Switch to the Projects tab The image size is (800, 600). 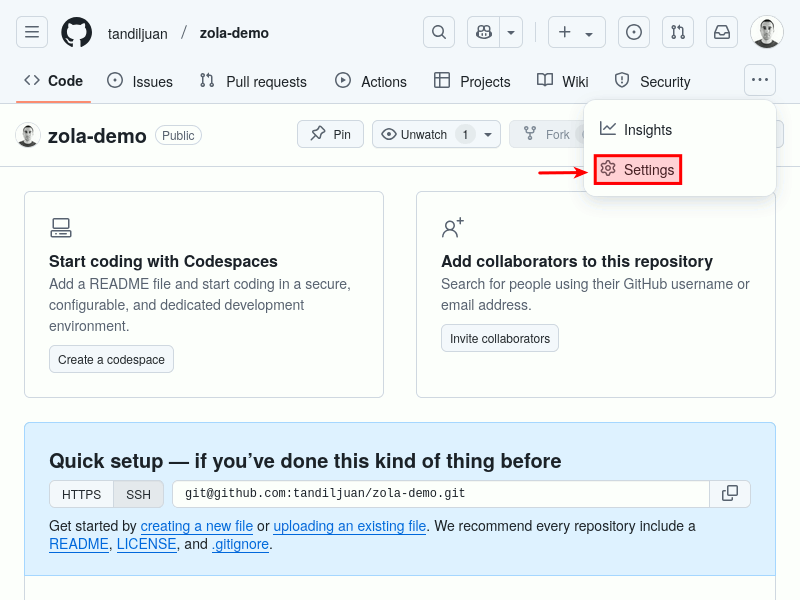coord(472,81)
